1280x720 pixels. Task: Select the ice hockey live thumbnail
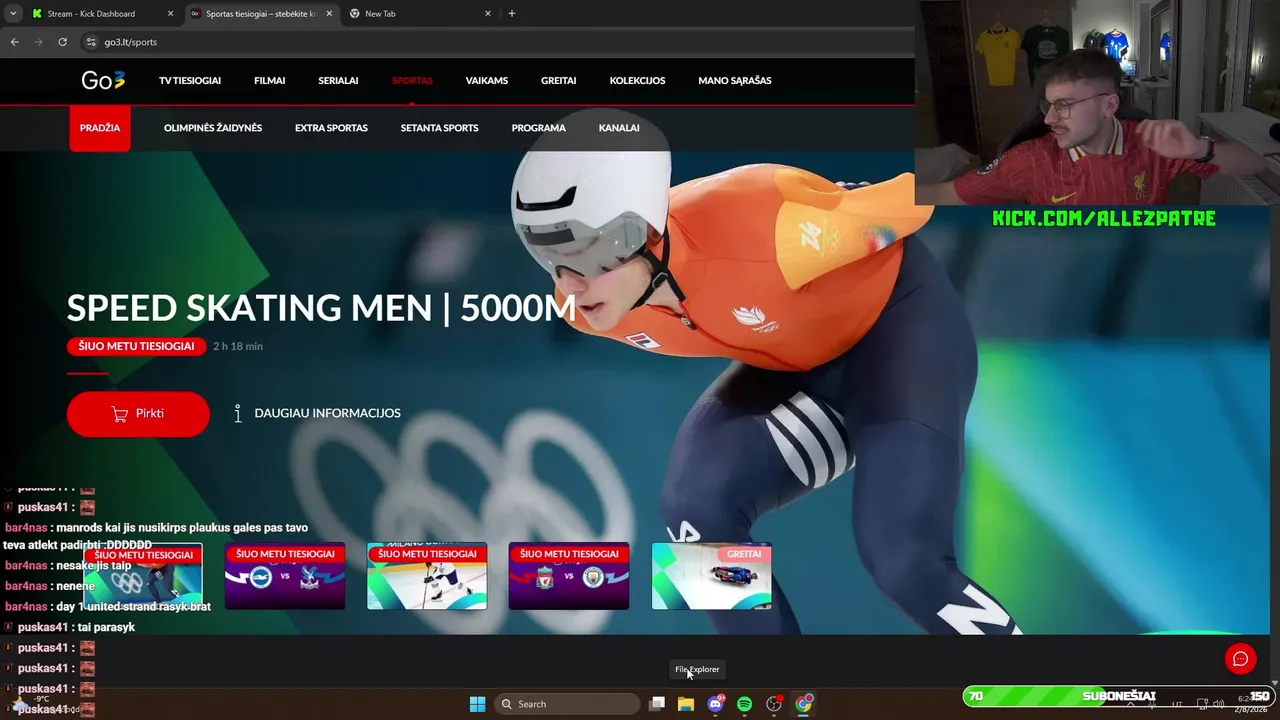(x=427, y=576)
